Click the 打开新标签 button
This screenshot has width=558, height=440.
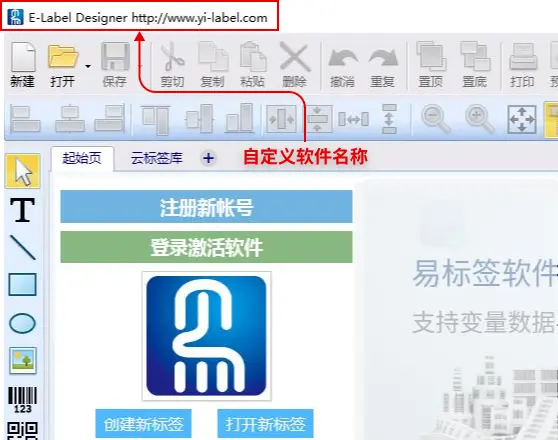pos(265,424)
